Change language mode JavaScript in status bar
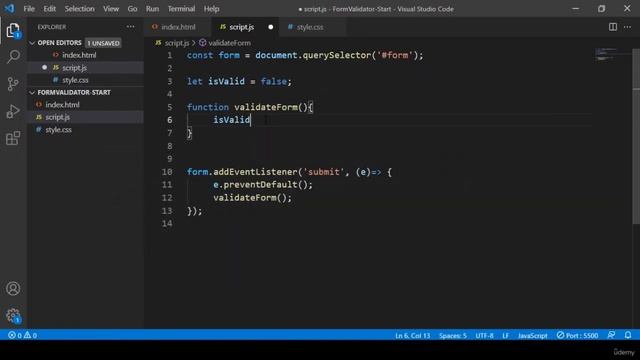Screen dimensions: 640x360 532,335
